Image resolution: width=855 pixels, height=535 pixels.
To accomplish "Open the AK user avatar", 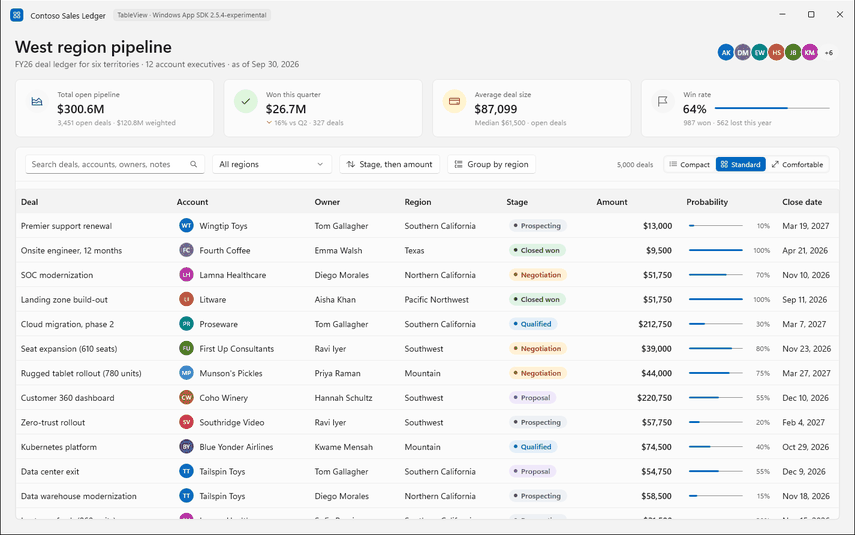I will [726, 52].
